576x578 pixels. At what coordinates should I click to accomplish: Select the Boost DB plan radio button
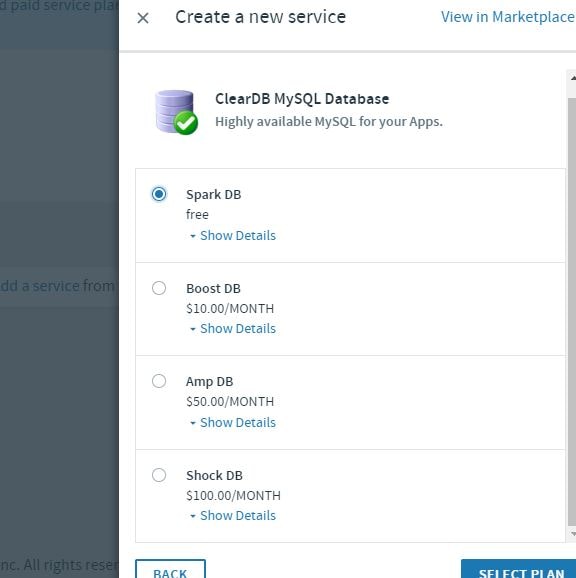159,288
